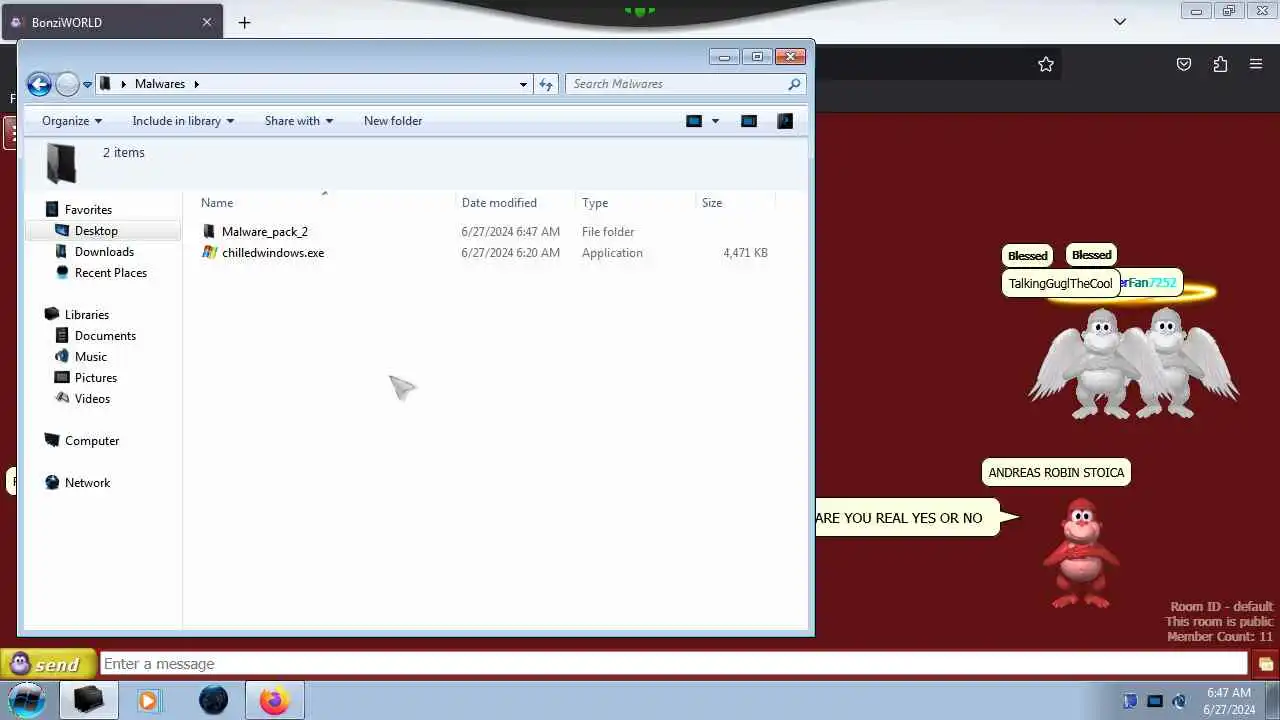The width and height of the screenshot is (1280, 720).
Task: Click the Explorer folder taskbar icon
Action: [x=88, y=700]
